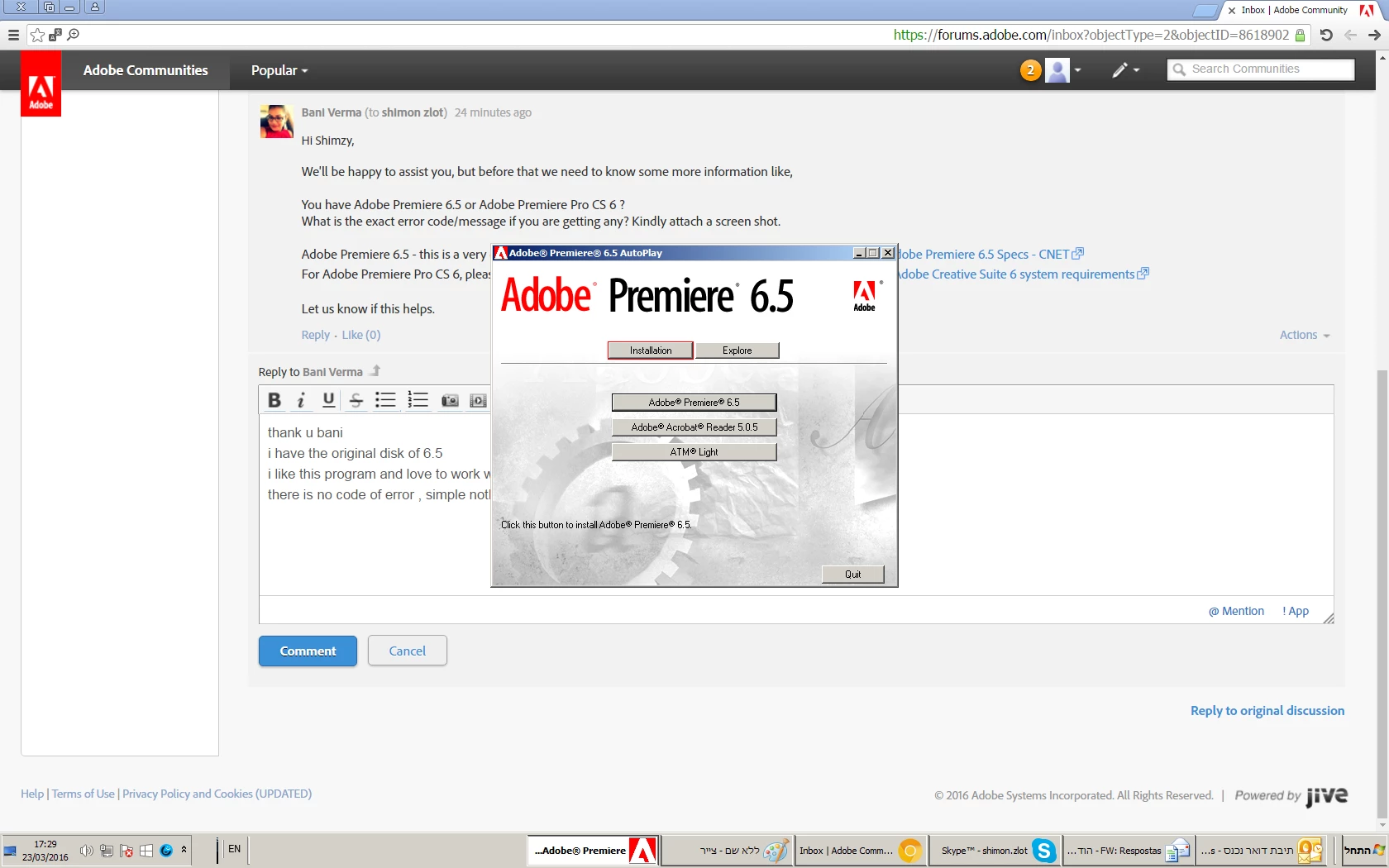Switch to the Inbox | Adobe Community browser tab
Viewport: 1389px width, 868px height.
tap(1294, 10)
